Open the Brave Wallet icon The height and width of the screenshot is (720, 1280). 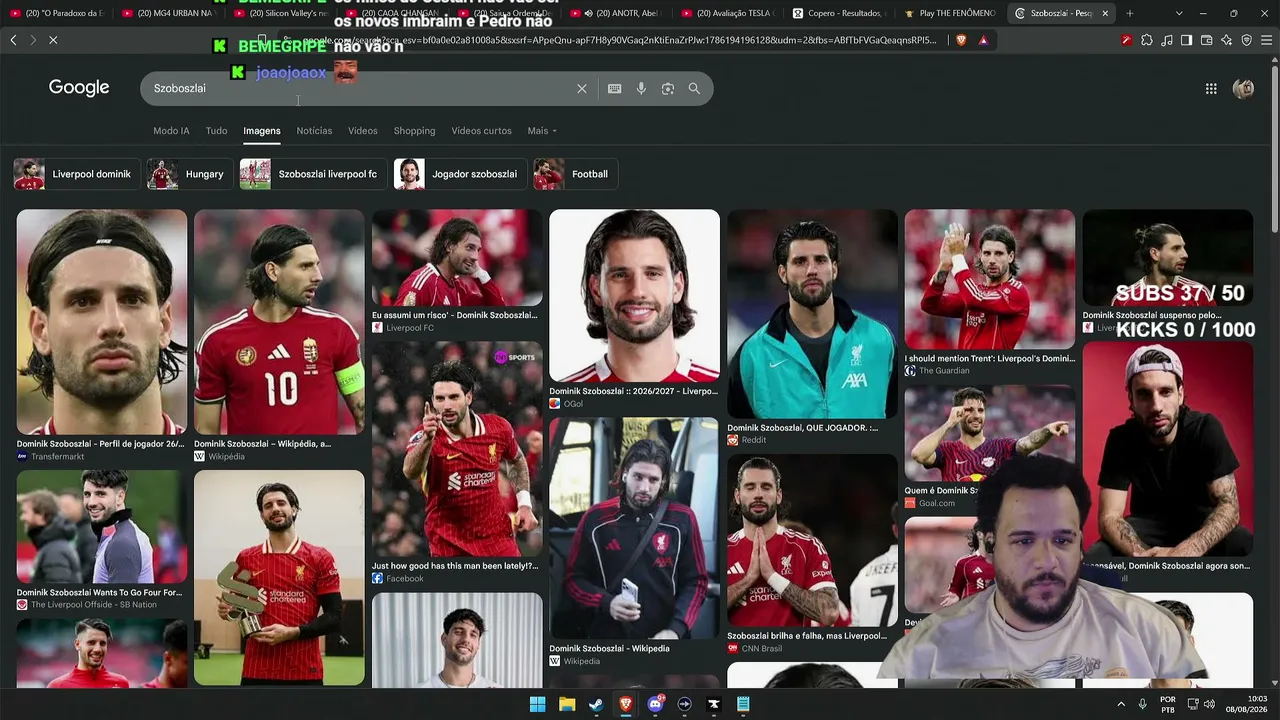coord(1206,40)
